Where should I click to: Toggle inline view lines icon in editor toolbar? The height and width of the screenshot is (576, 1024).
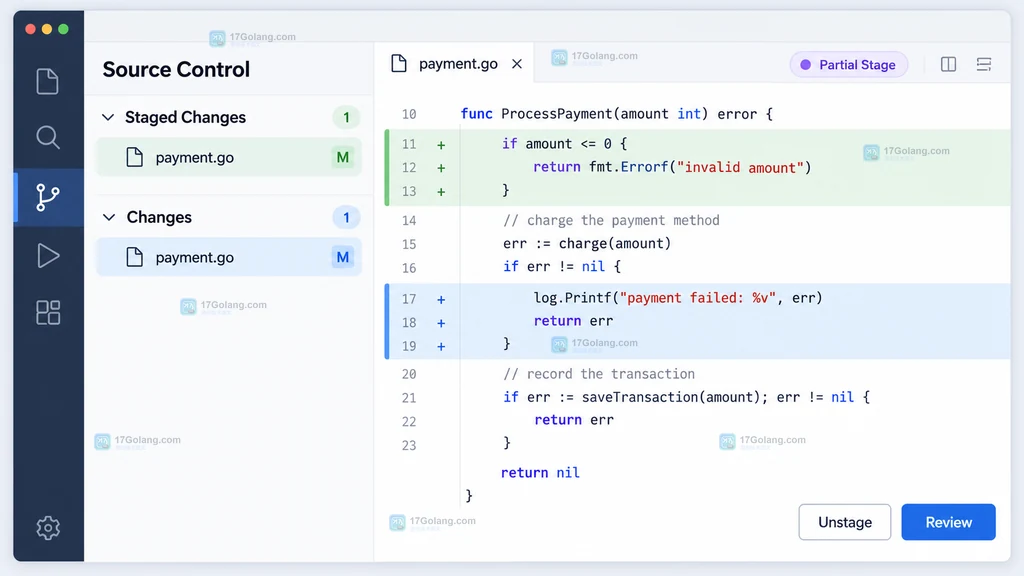click(984, 64)
